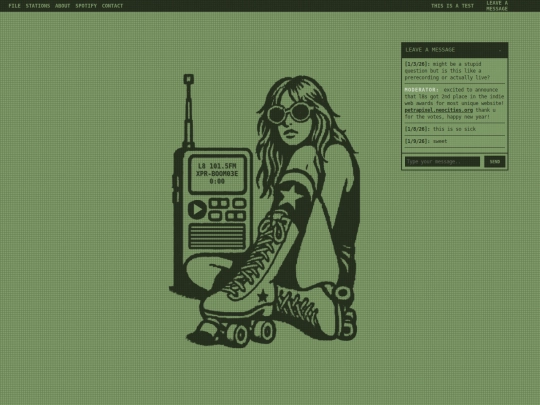Click the XPR-BOOM03E track text
The image size is (540, 405).
[x=217, y=174]
